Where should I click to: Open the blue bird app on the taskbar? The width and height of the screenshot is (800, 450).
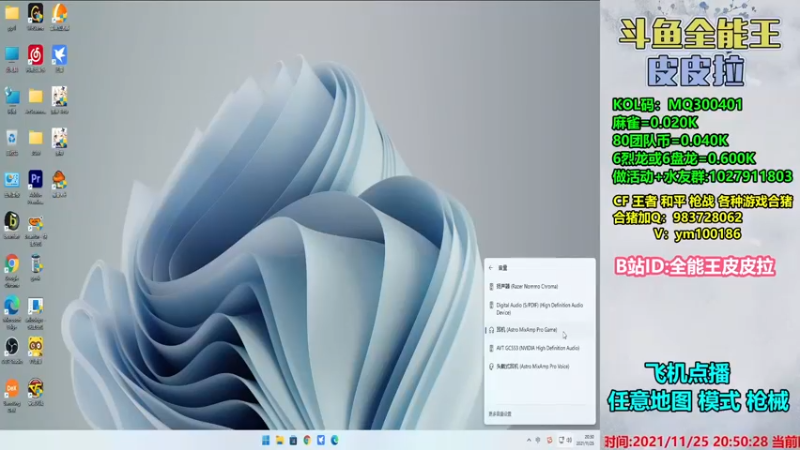[x=321, y=440]
